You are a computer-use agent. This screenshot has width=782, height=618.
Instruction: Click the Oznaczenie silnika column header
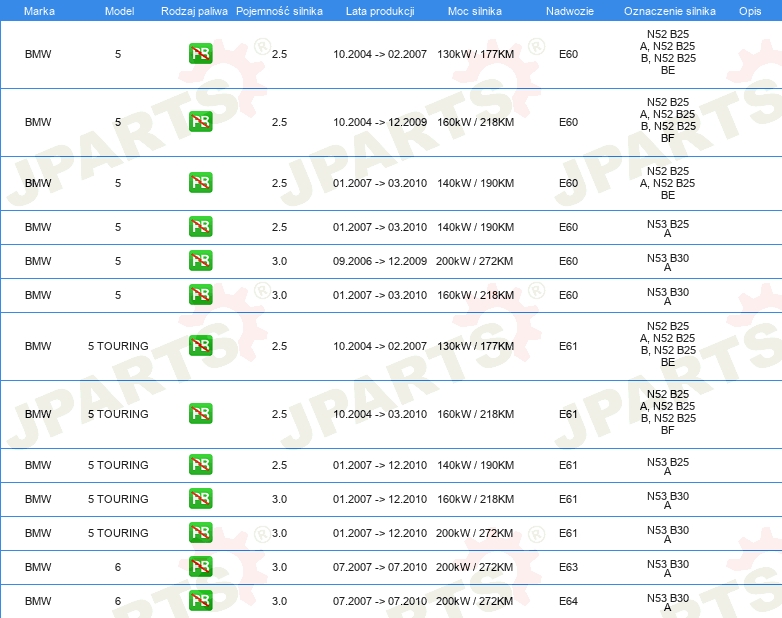tap(670, 11)
